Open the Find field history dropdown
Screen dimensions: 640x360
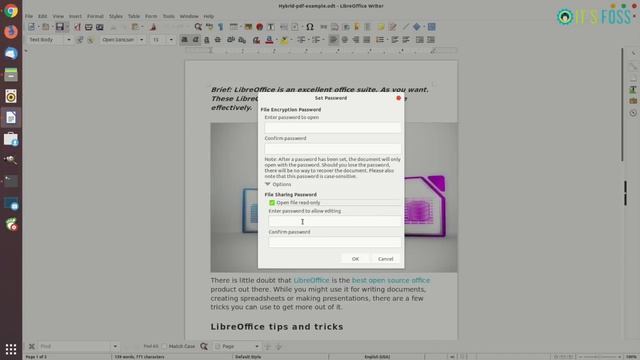click(x=115, y=347)
